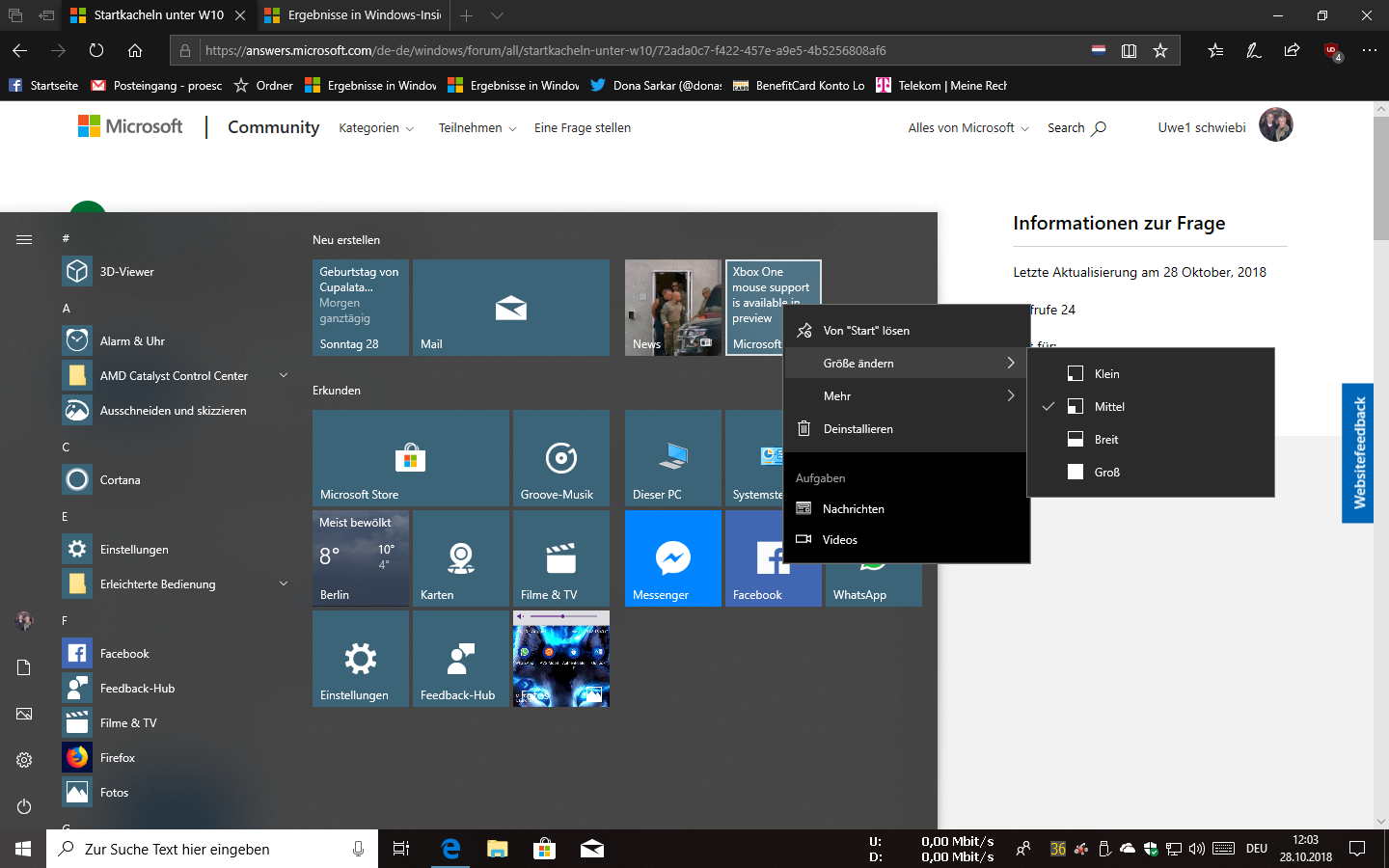Open 3D-Viewer from the app list
This screenshot has width=1389, height=868.
pos(174,272)
